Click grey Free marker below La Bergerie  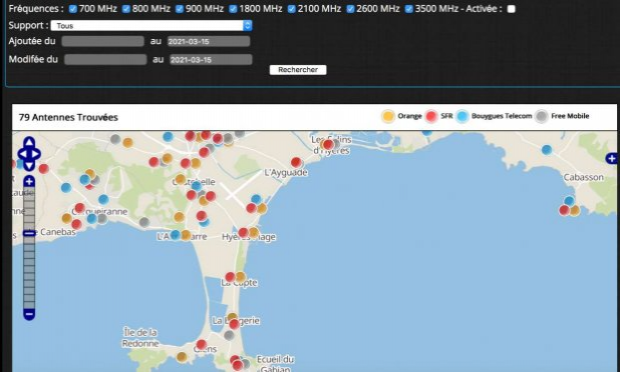point(229,335)
